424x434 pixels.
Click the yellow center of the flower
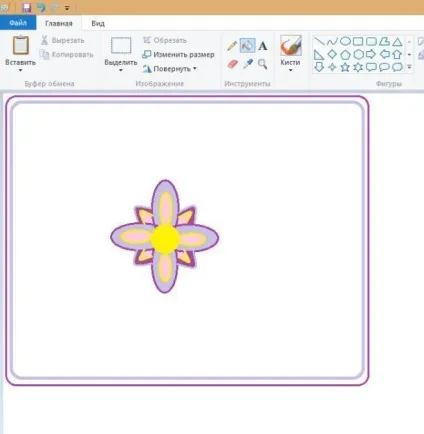(x=165, y=238)
